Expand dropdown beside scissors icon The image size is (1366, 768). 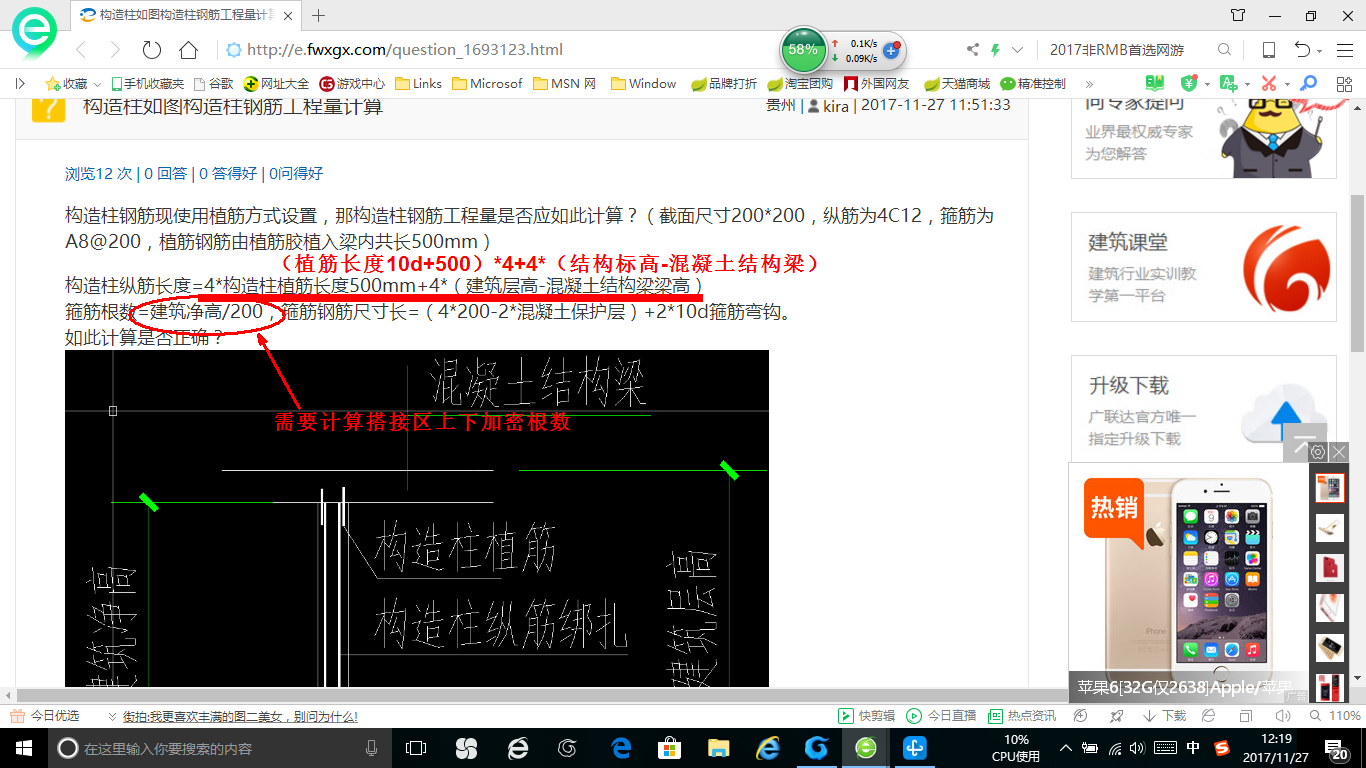point(1287,84)
